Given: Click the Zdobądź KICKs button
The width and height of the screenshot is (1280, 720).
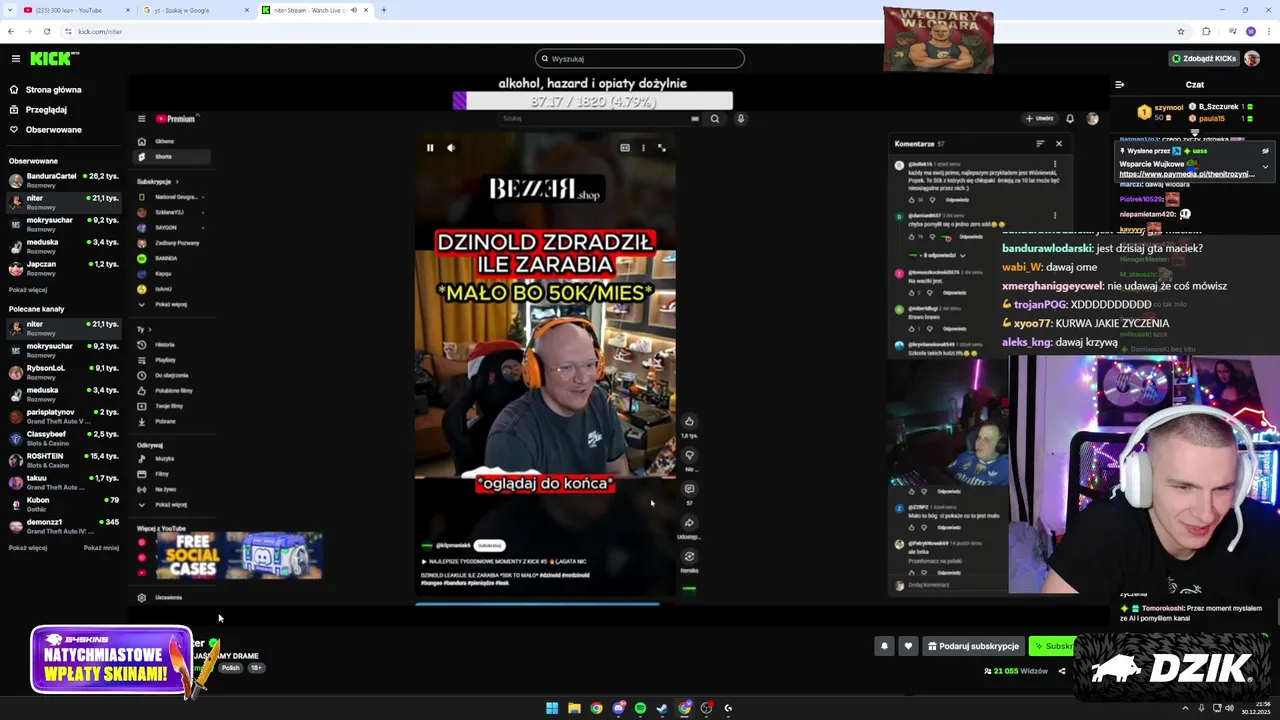Looking at the screenshot, I should tap(1204, 59).
